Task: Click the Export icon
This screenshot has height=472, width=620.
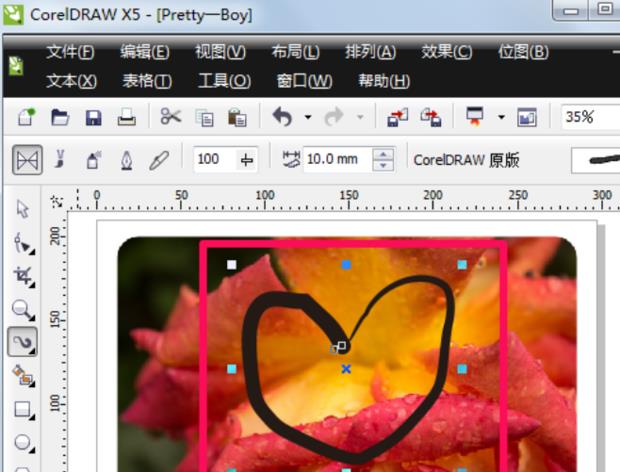Action: (431, 118)
